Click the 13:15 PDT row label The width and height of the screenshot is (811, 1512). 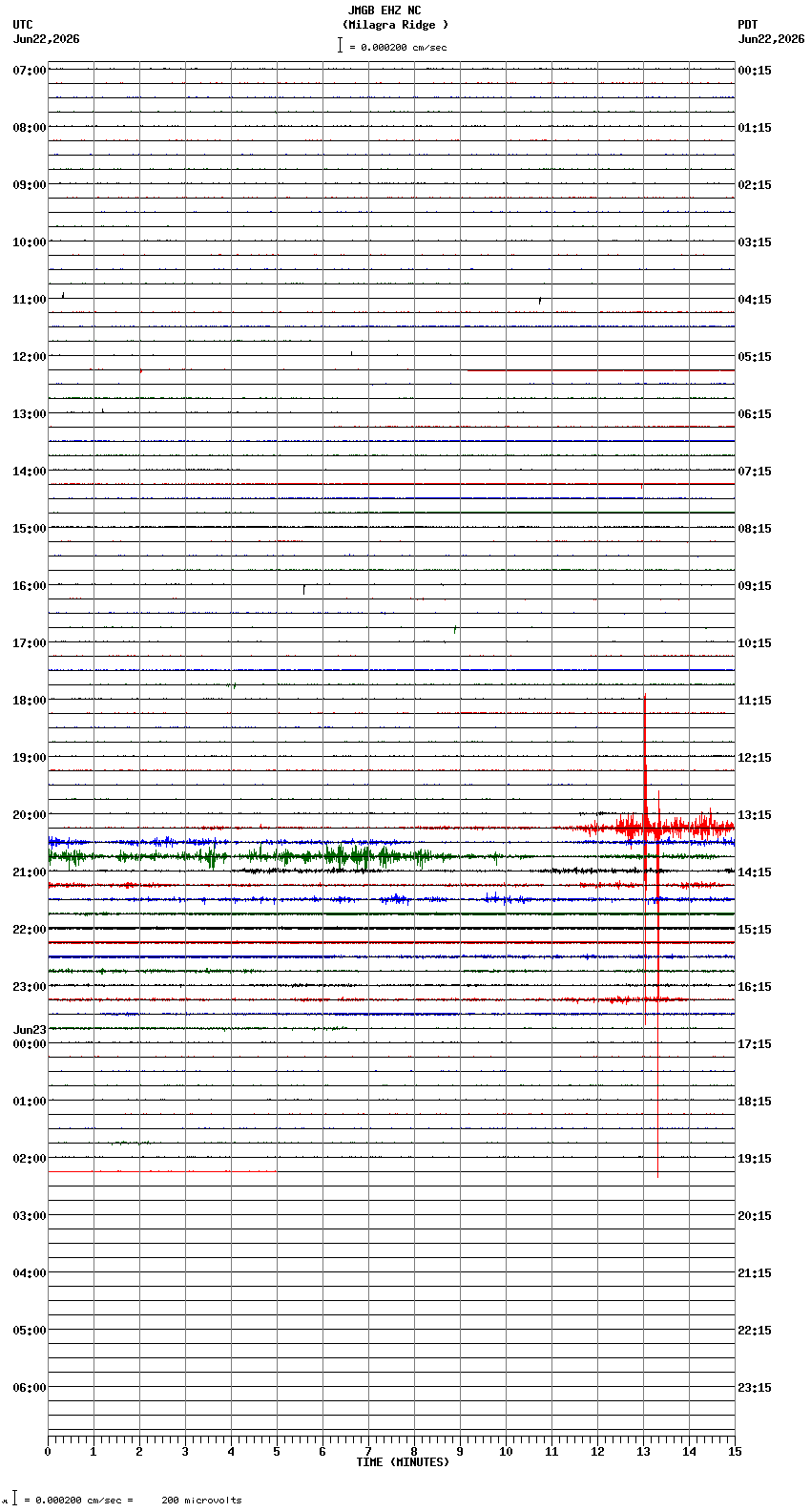pos(755,815)
